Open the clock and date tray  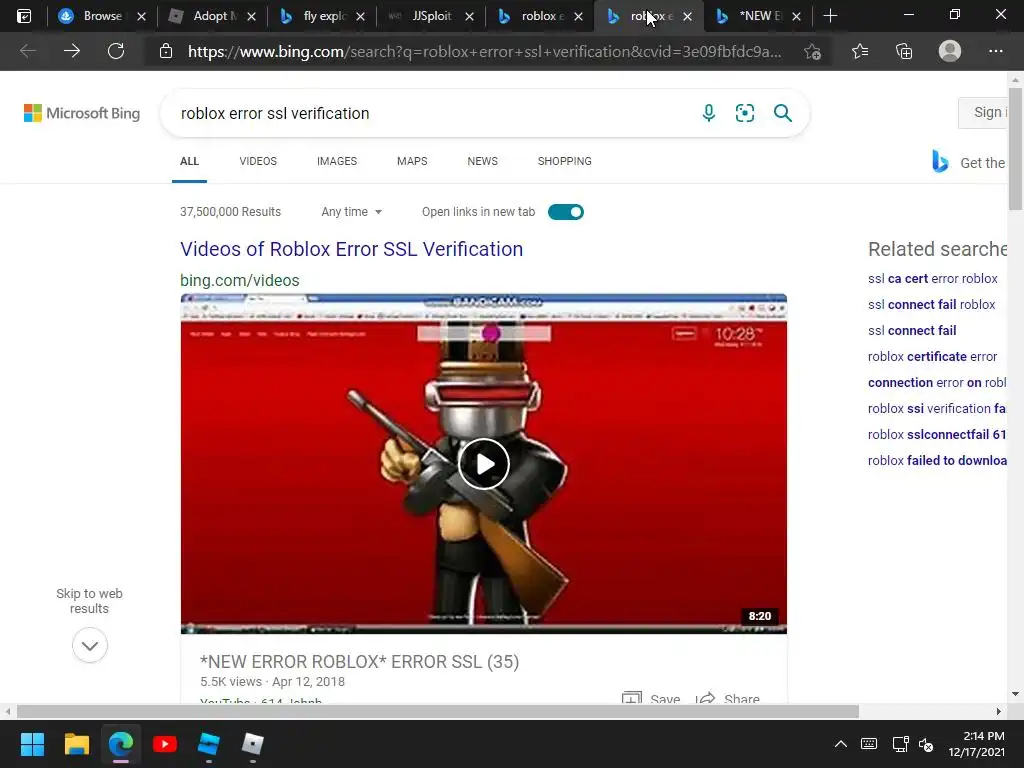coord(977,744)
